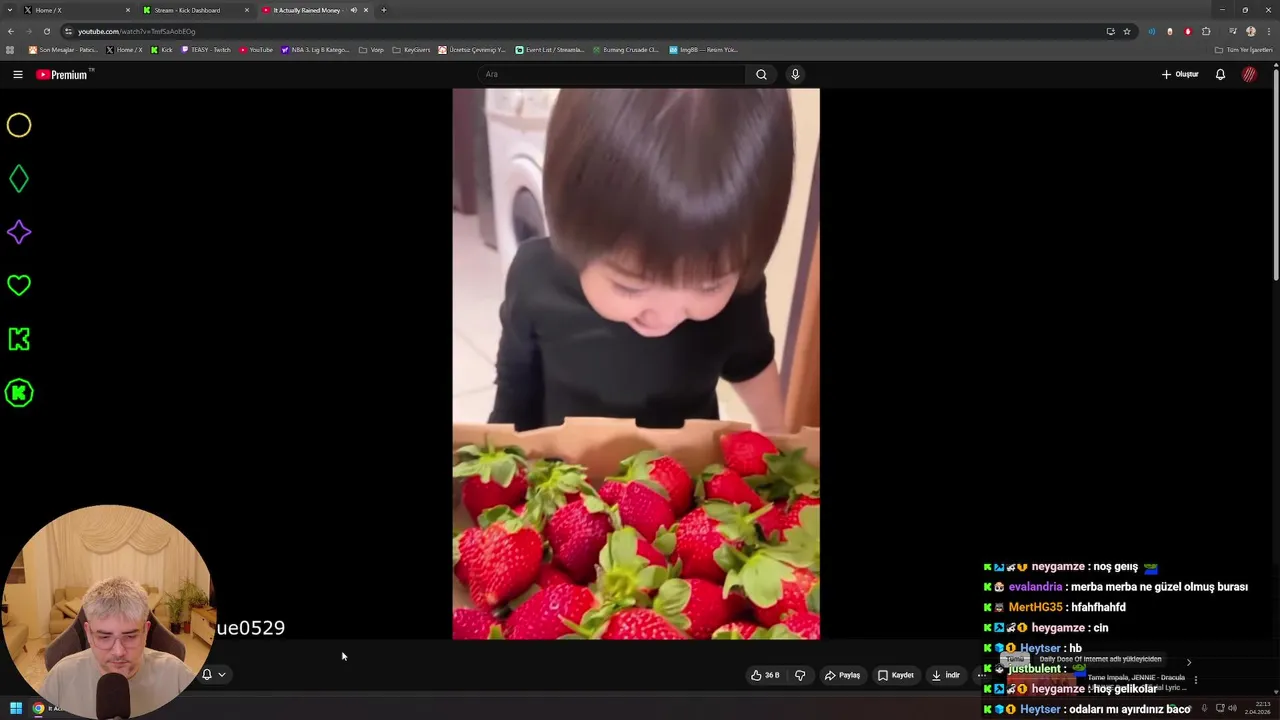Close the Stream - Kick Dashboard tab

[247, 10]
